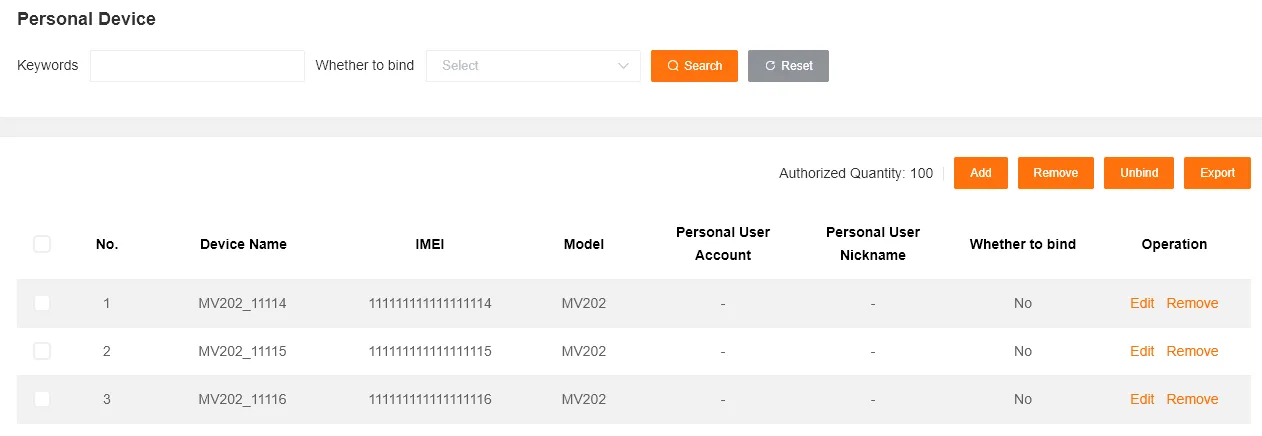Tick the checkbox for device MV202_11116
Screen dimensions: 1262x436
[x=42, y=399]
